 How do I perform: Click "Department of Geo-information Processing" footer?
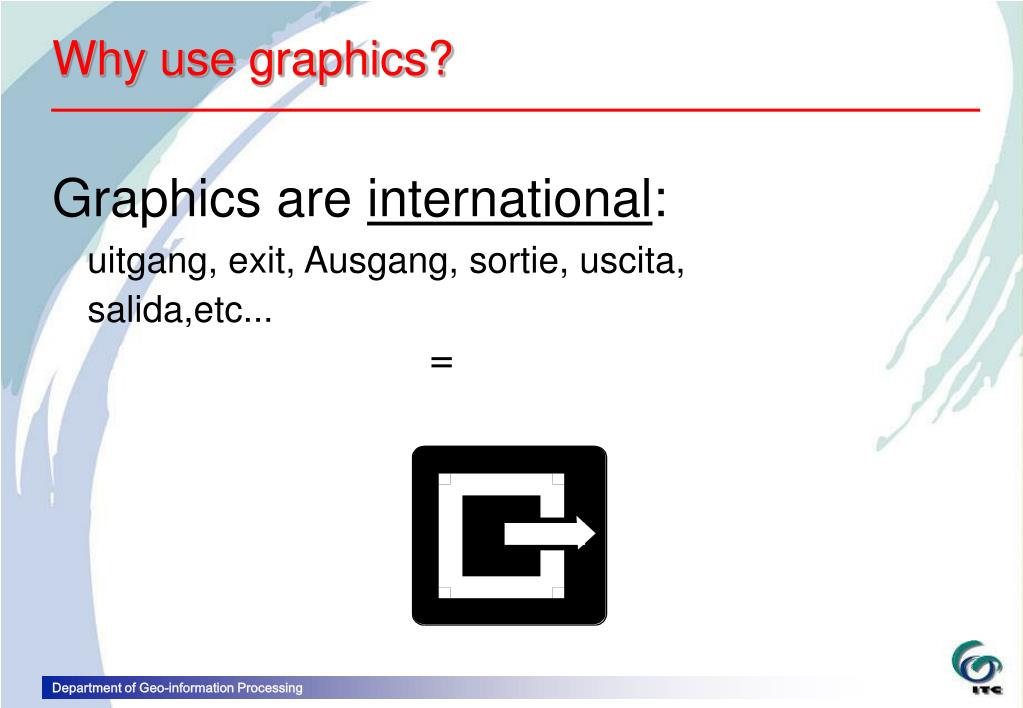point(177,688)
